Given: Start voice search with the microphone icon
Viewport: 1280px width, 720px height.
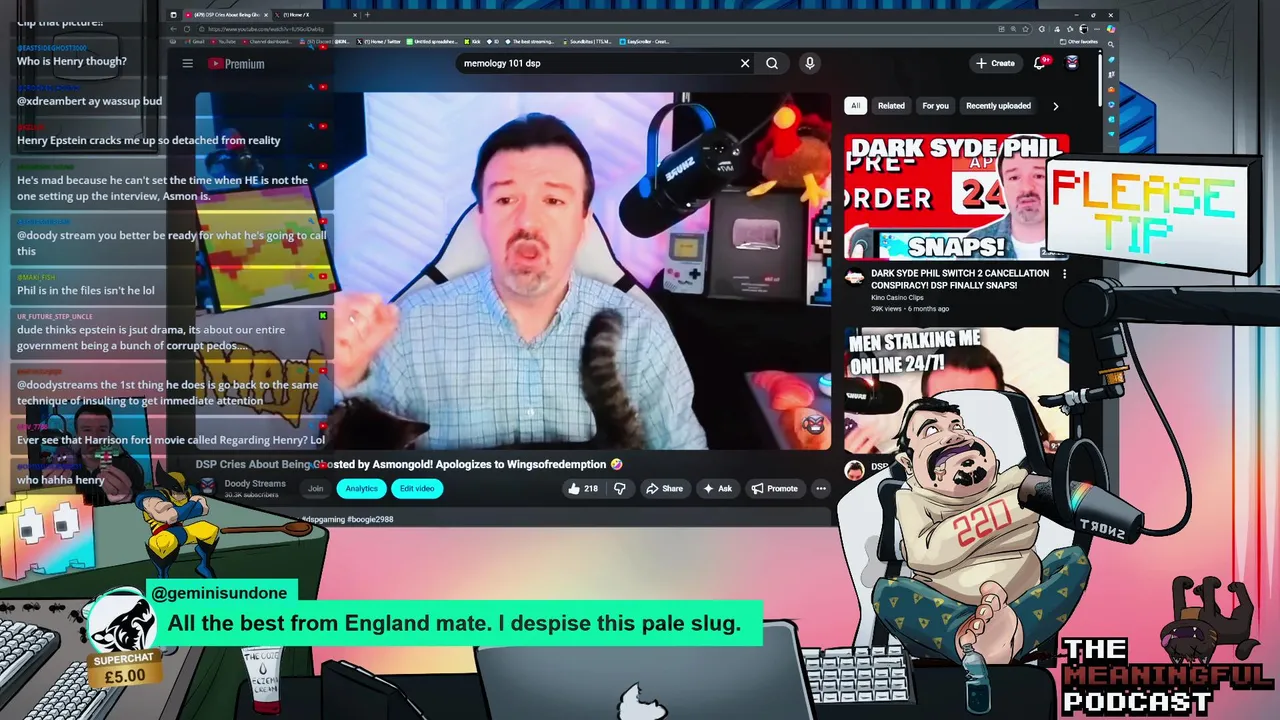Looking at the screenshot, I should [810, 63].
